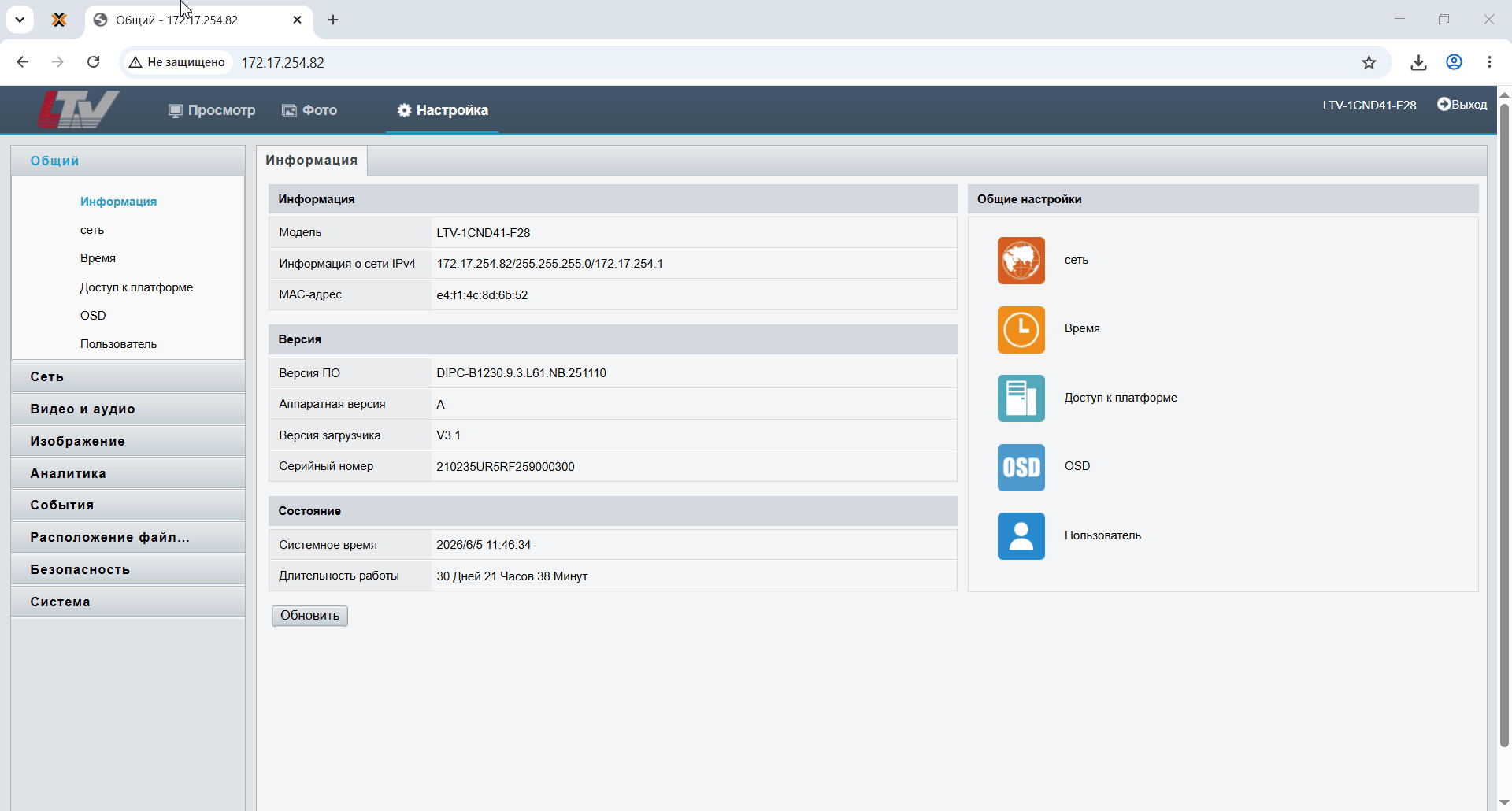The height and width of the screenshot is (811, 1512).
Task: Switch to the Фото tab
Action: 309,110
